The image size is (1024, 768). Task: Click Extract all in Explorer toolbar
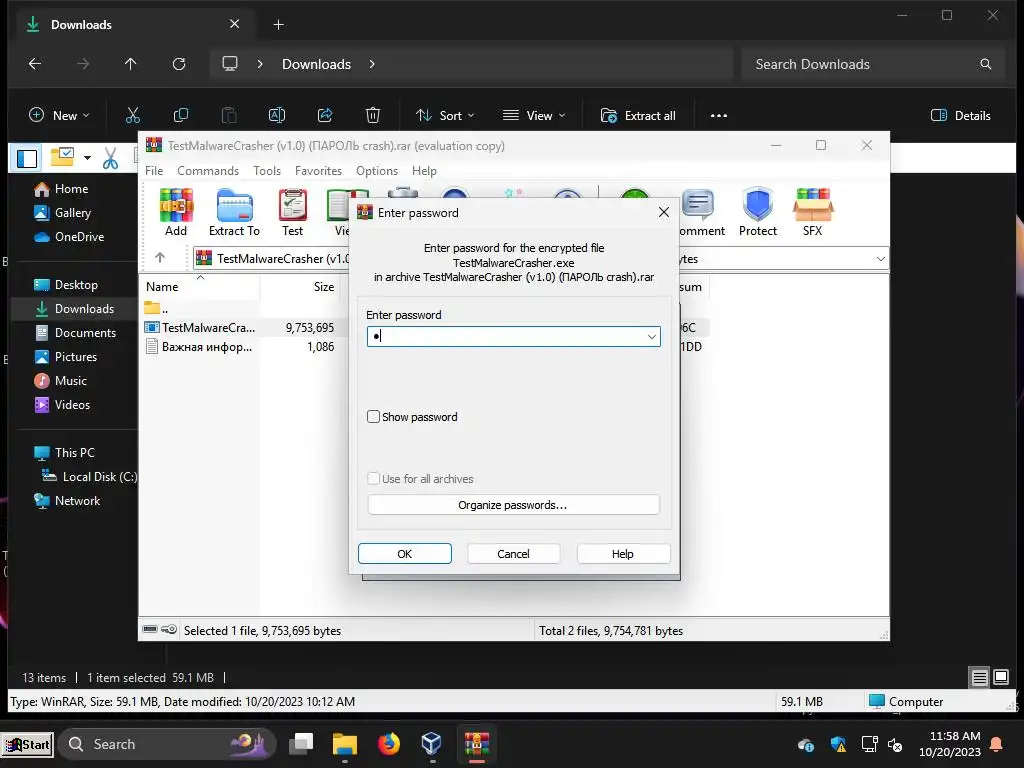tap(638, 116)
